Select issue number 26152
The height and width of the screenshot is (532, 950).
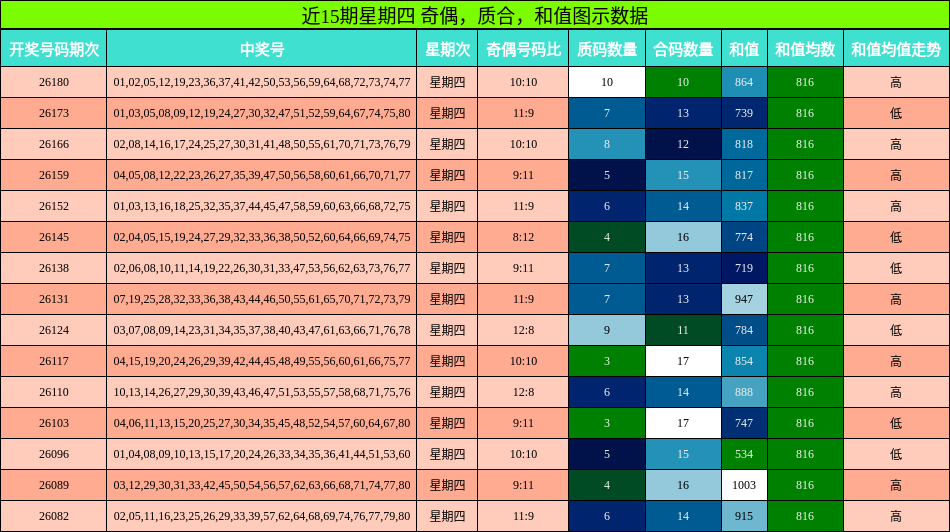click(53, 206)
